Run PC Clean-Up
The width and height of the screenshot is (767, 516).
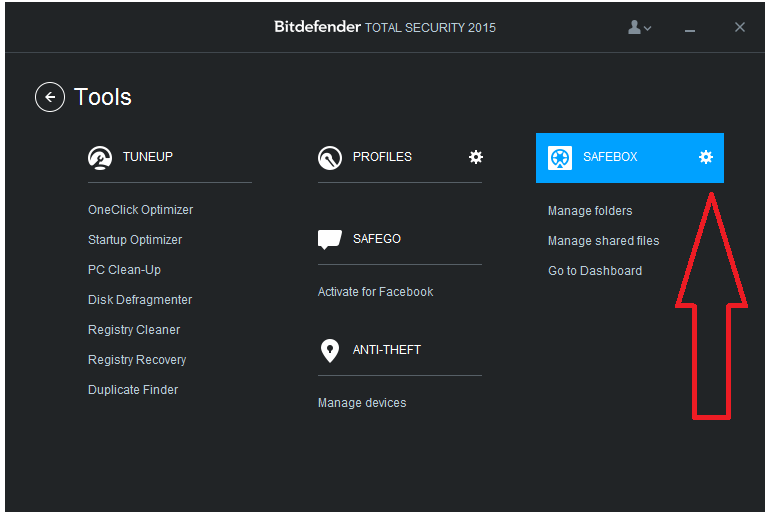pos(124,270)
